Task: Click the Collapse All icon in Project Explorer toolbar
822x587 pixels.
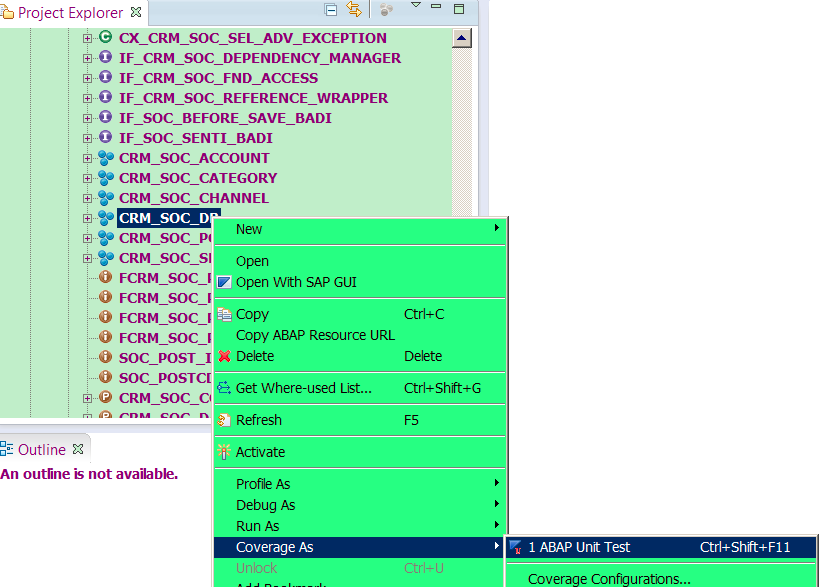Action: tap(331, 9)
